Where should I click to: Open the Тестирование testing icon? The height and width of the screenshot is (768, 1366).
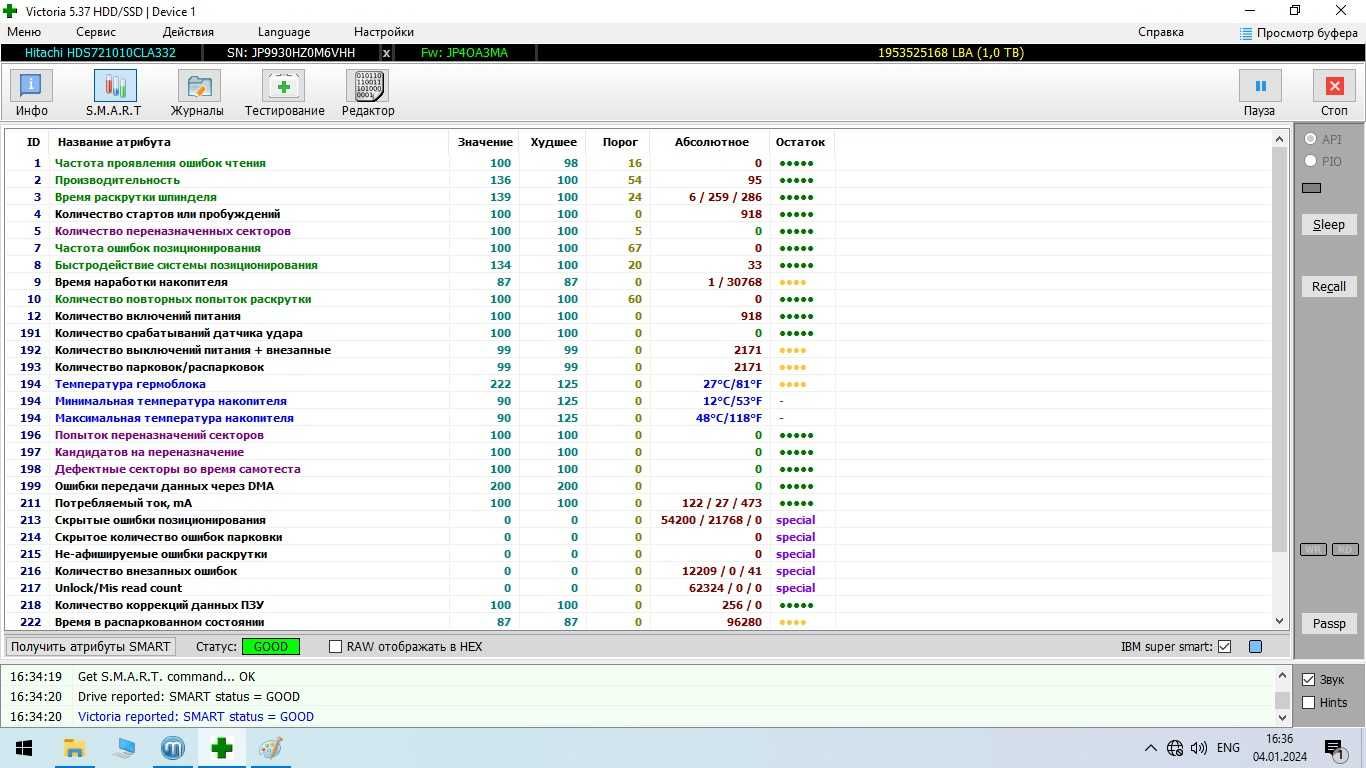(284, 94)
